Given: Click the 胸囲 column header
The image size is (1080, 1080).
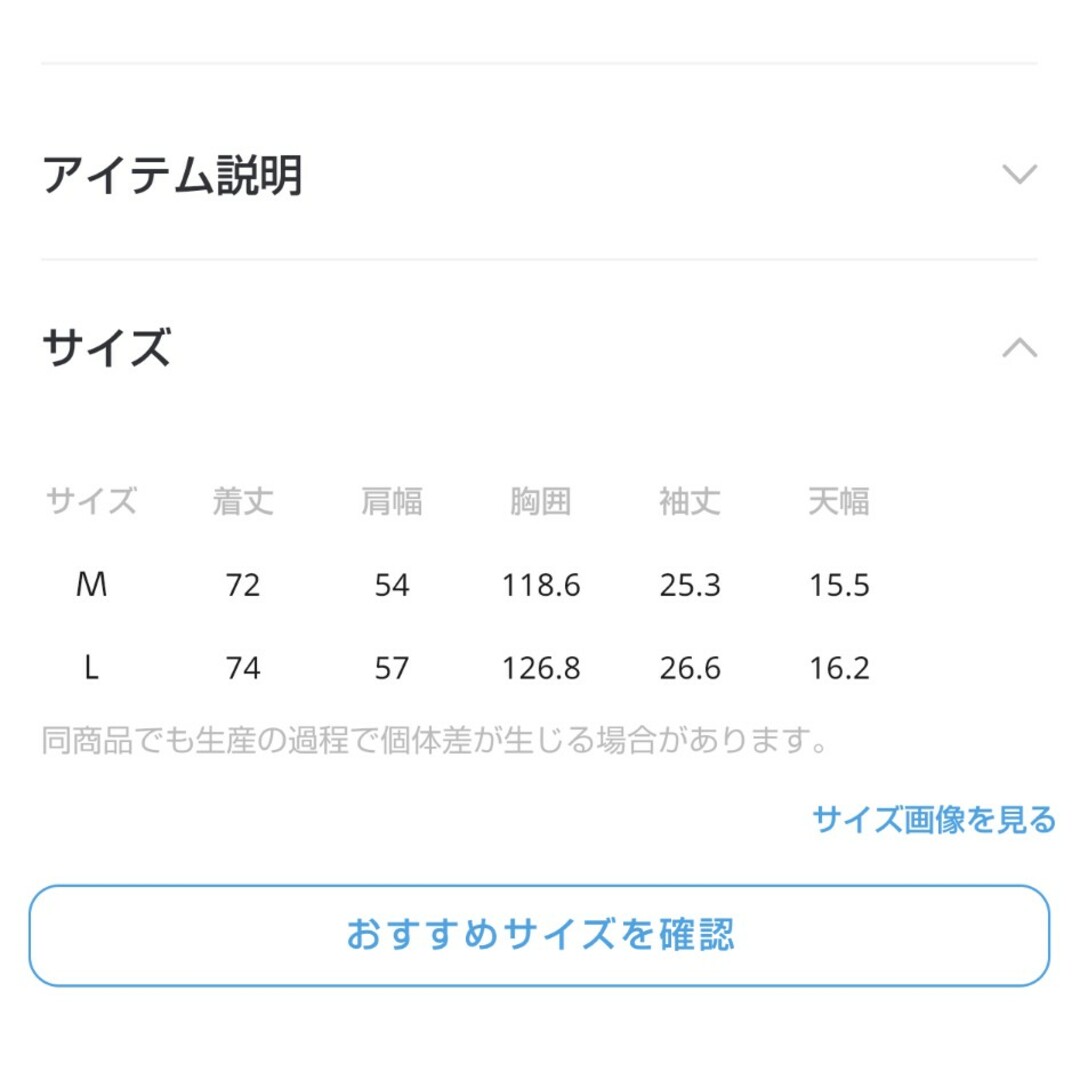Looking at the screenshot, I should point(541,501).
